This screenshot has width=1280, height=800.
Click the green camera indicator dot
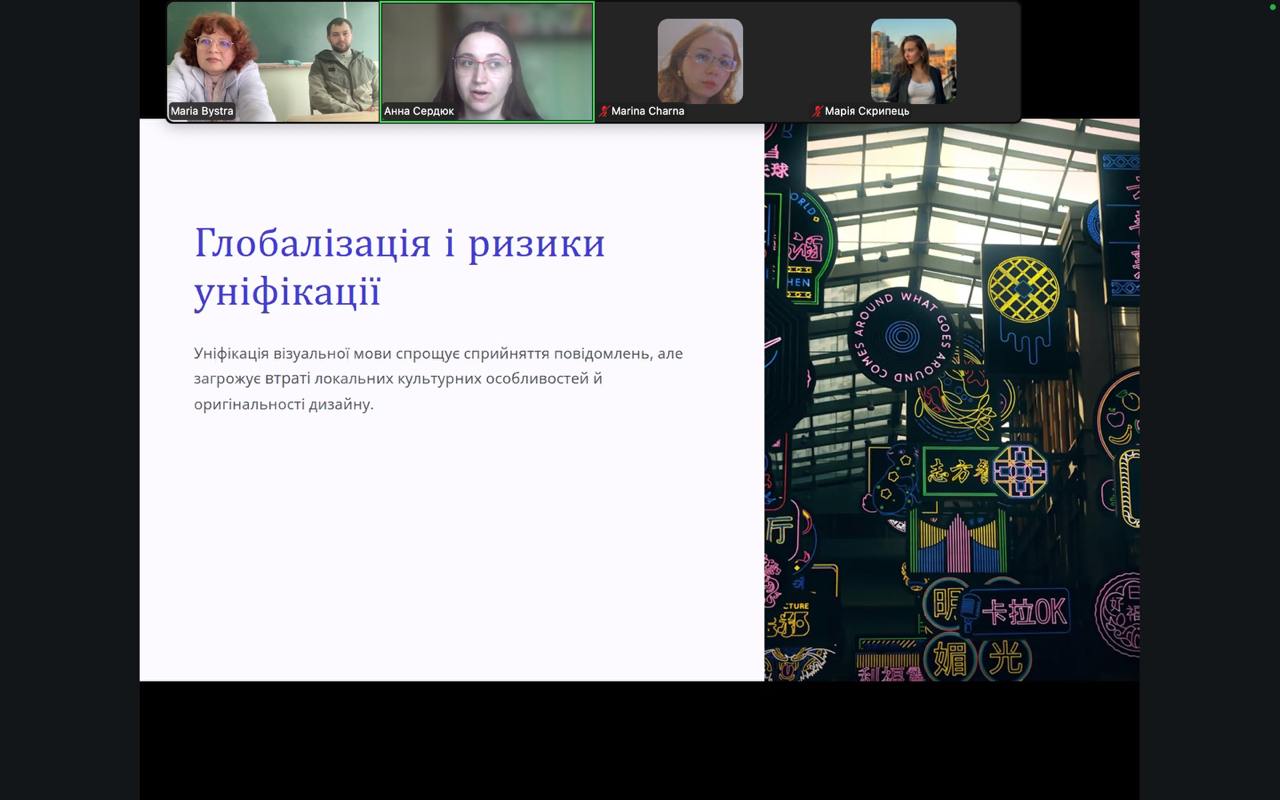pos(1272,7)
